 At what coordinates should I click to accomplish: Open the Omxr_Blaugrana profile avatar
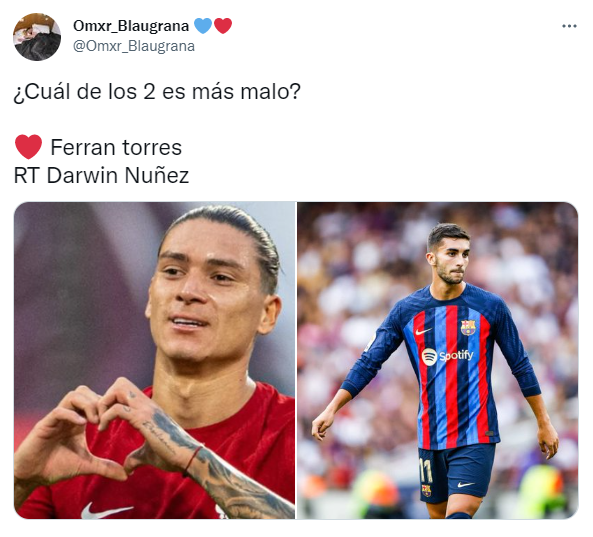(x=37, y=37)
